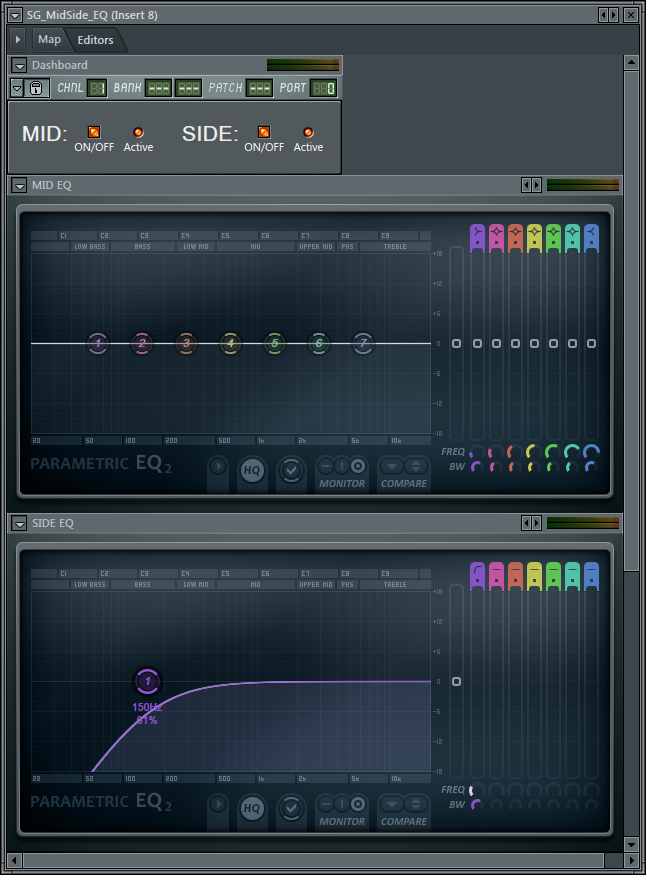Click the main level slider handle in MID EQ
Viewport: 646px width, 875px height.
456,343
